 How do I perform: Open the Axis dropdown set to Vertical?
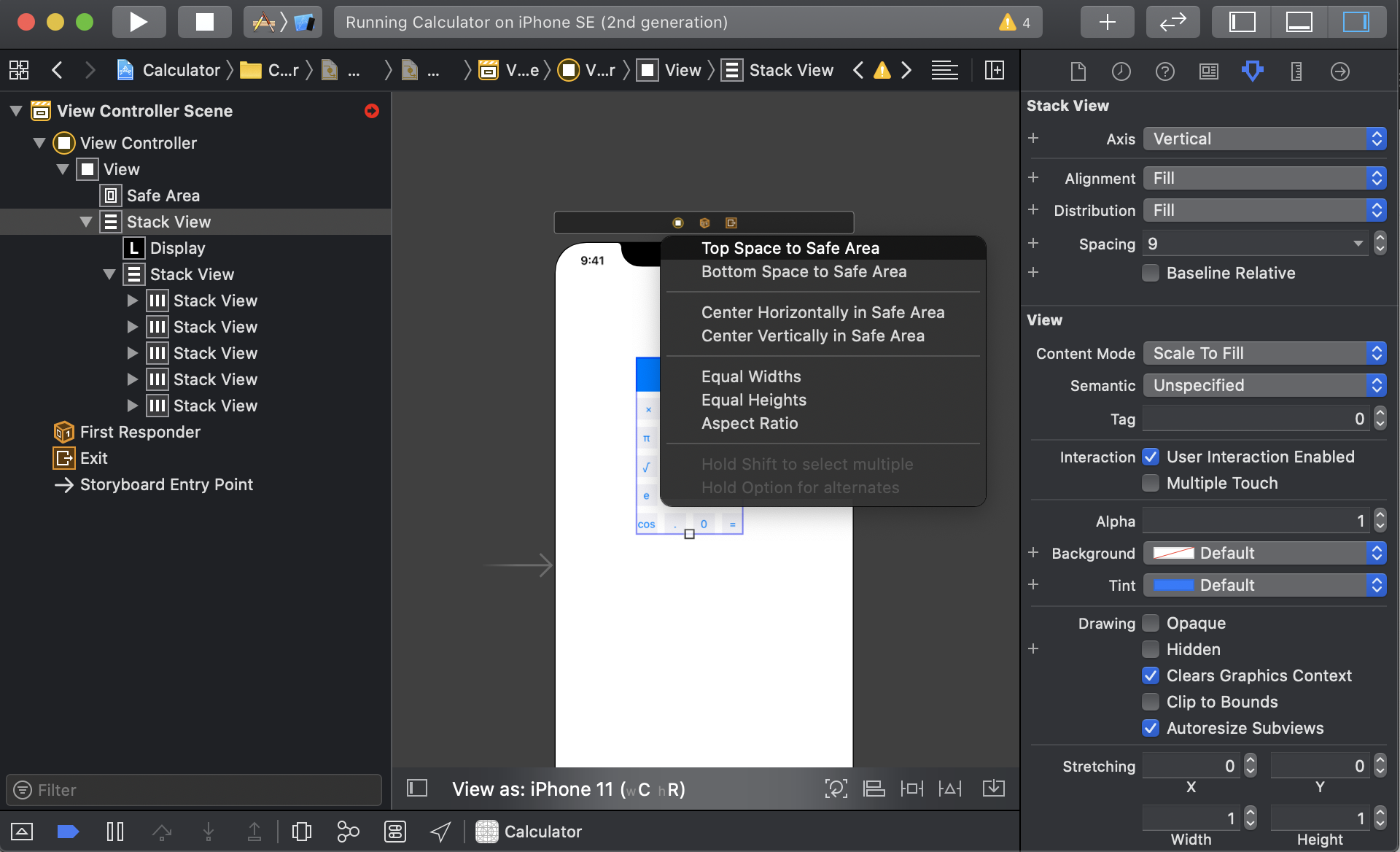click(1264, 139)
